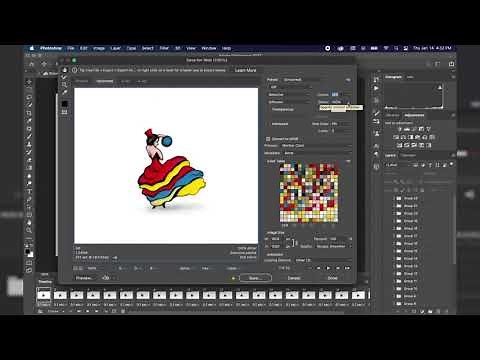Select the main Photoshop Zoom tool
The width and height of the screenshot is (480, 360).
click(x=29, y=230)
